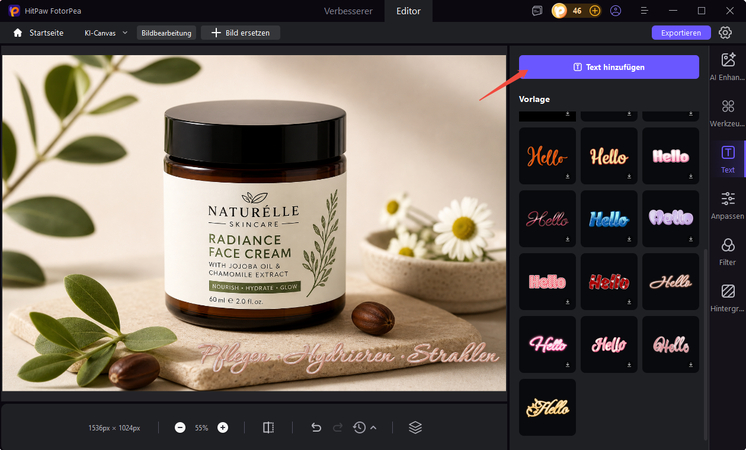Select the Text sidebar tool
The image size is (746, 450).
tap(727, 159)
